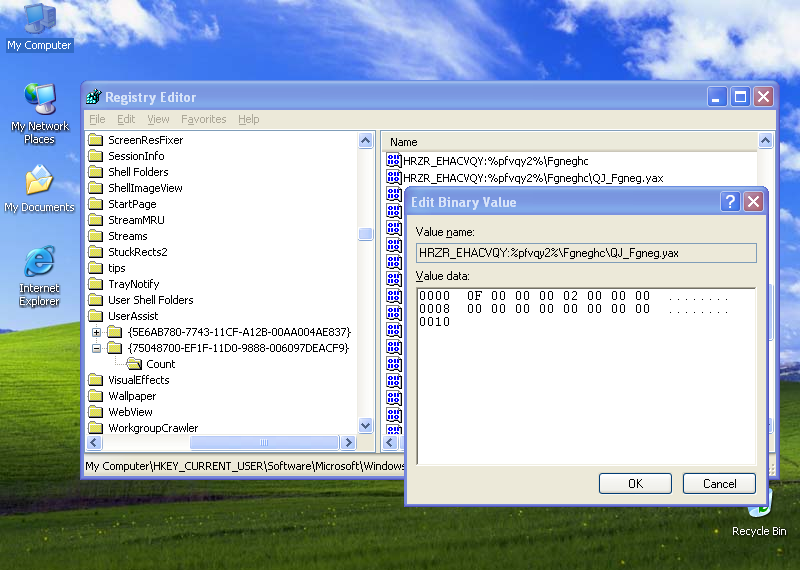Click the 02 byte in the hex data
The height and width of the screenshot is (570, 800).
(x=570, y=295)
